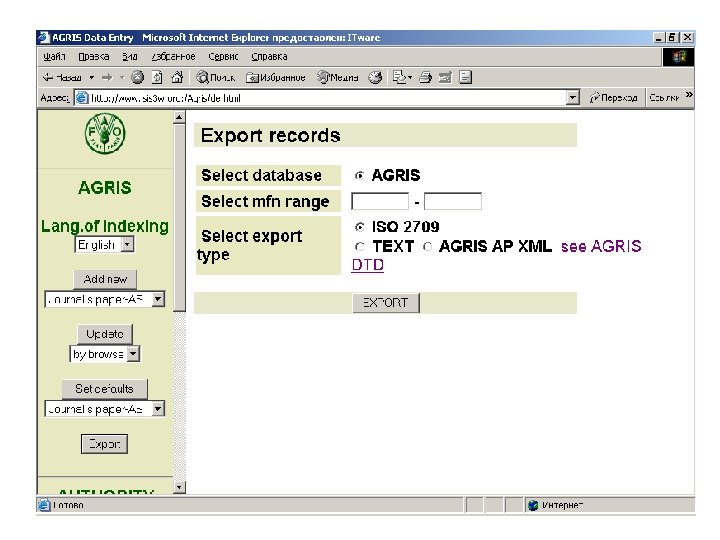Viewport: 720px width, 540px height.
Task: Click the address URL field
Action: pos(327,98)
